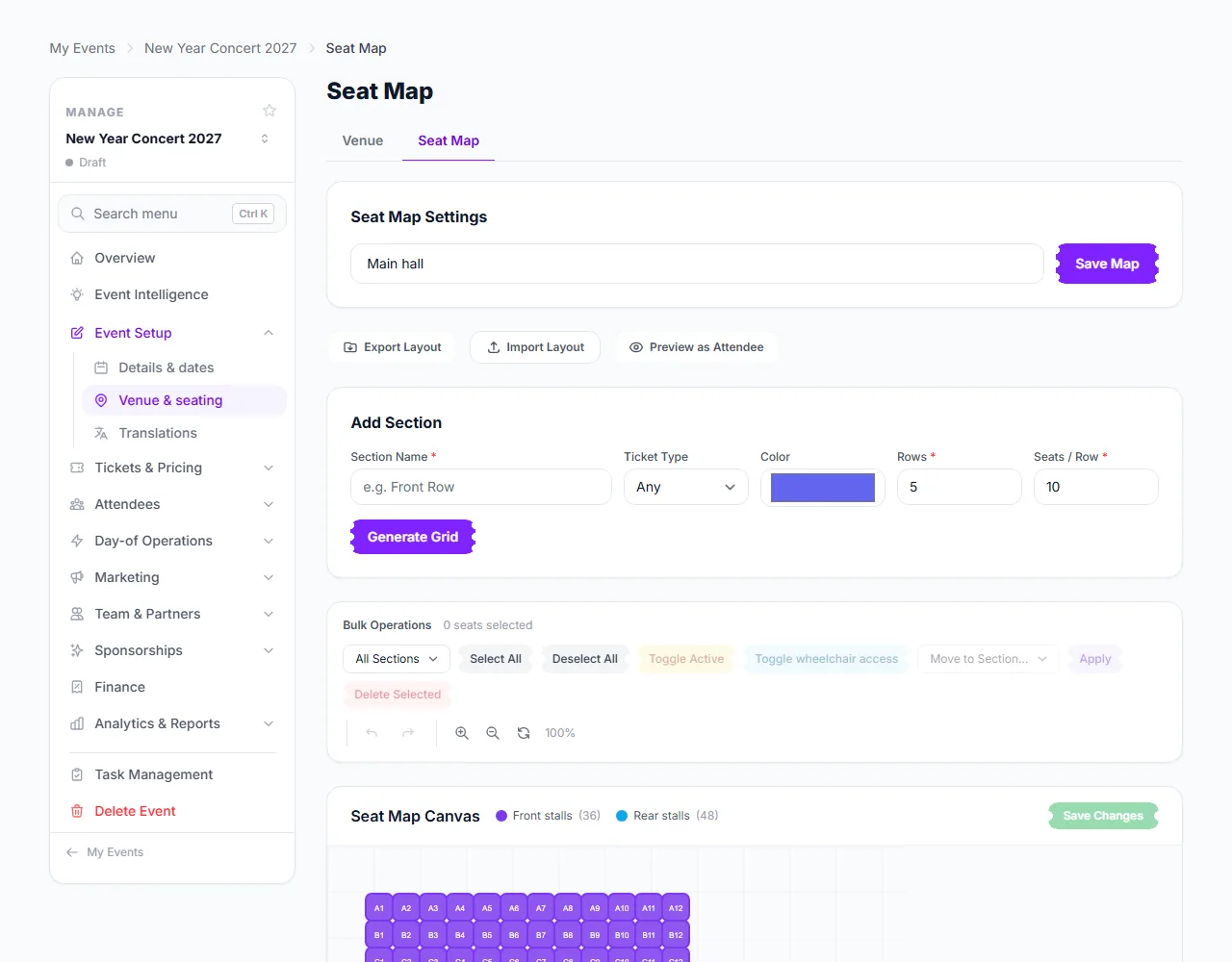Open the Move to Section dropdown
Viewport: 1232px width, 962px height.
988,659
